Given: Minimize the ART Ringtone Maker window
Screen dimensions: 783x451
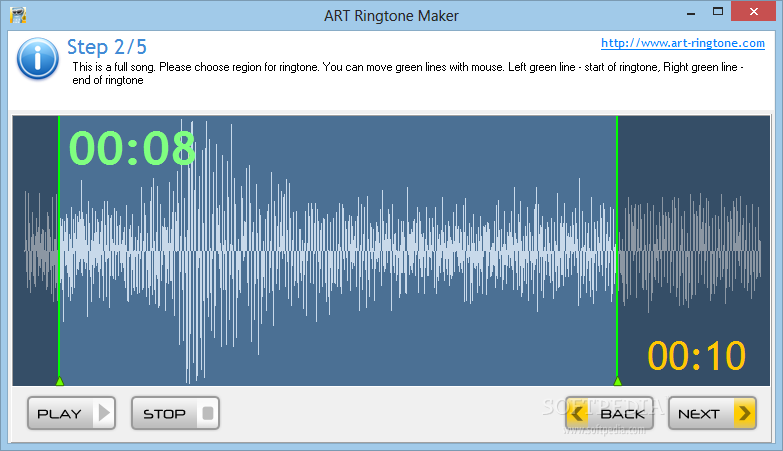Looking at the screenshot, I should (691, 12).
